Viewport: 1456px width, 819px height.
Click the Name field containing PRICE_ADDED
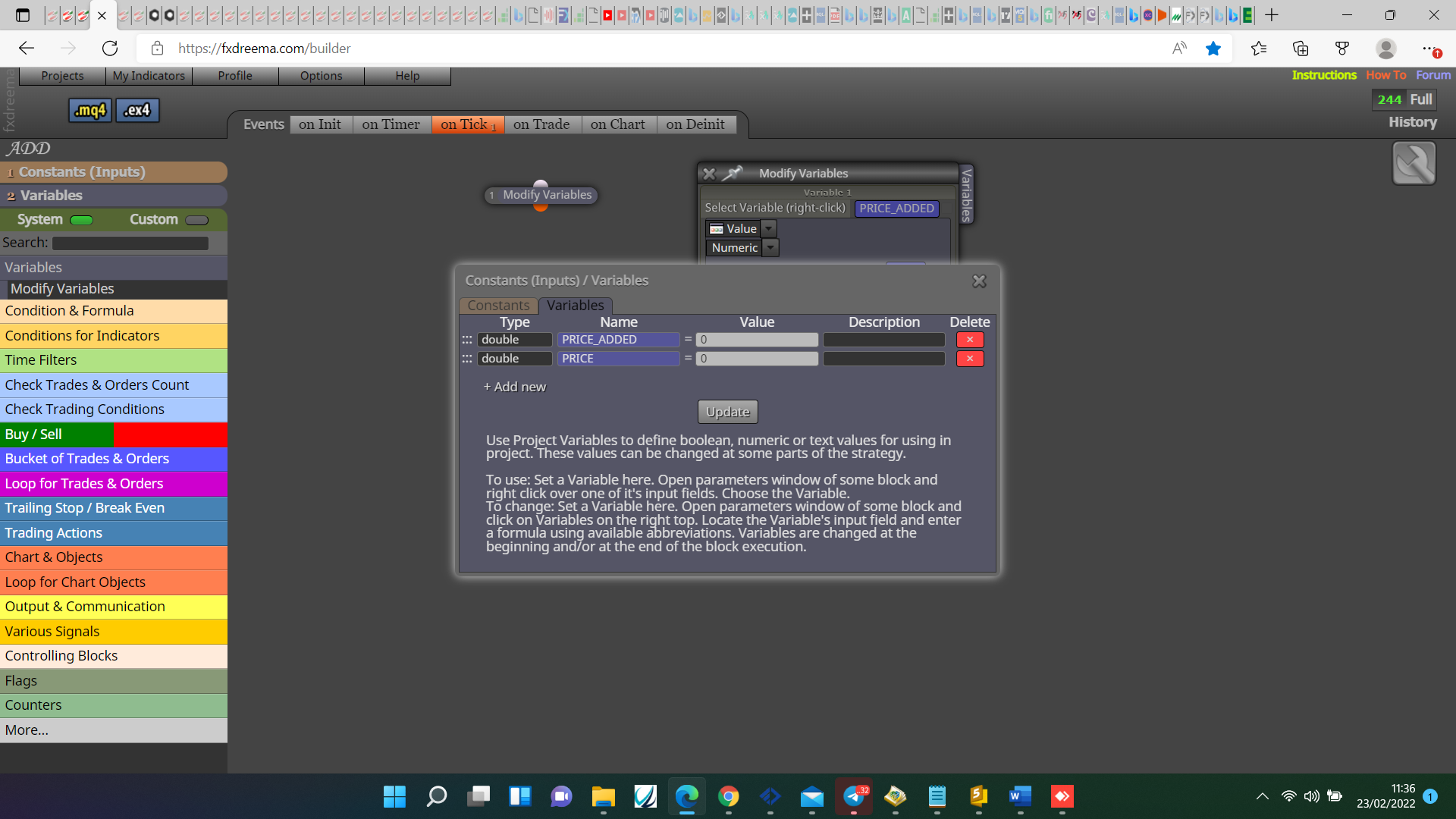[619, 340]
